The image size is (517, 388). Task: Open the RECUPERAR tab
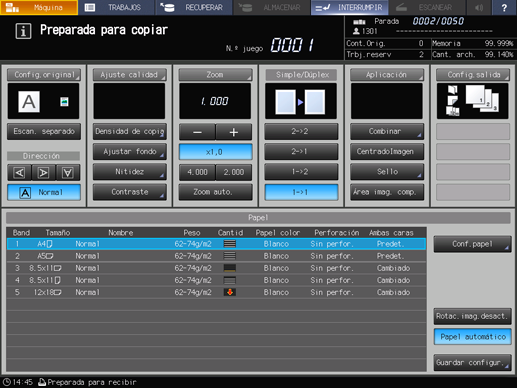[194, 7]
